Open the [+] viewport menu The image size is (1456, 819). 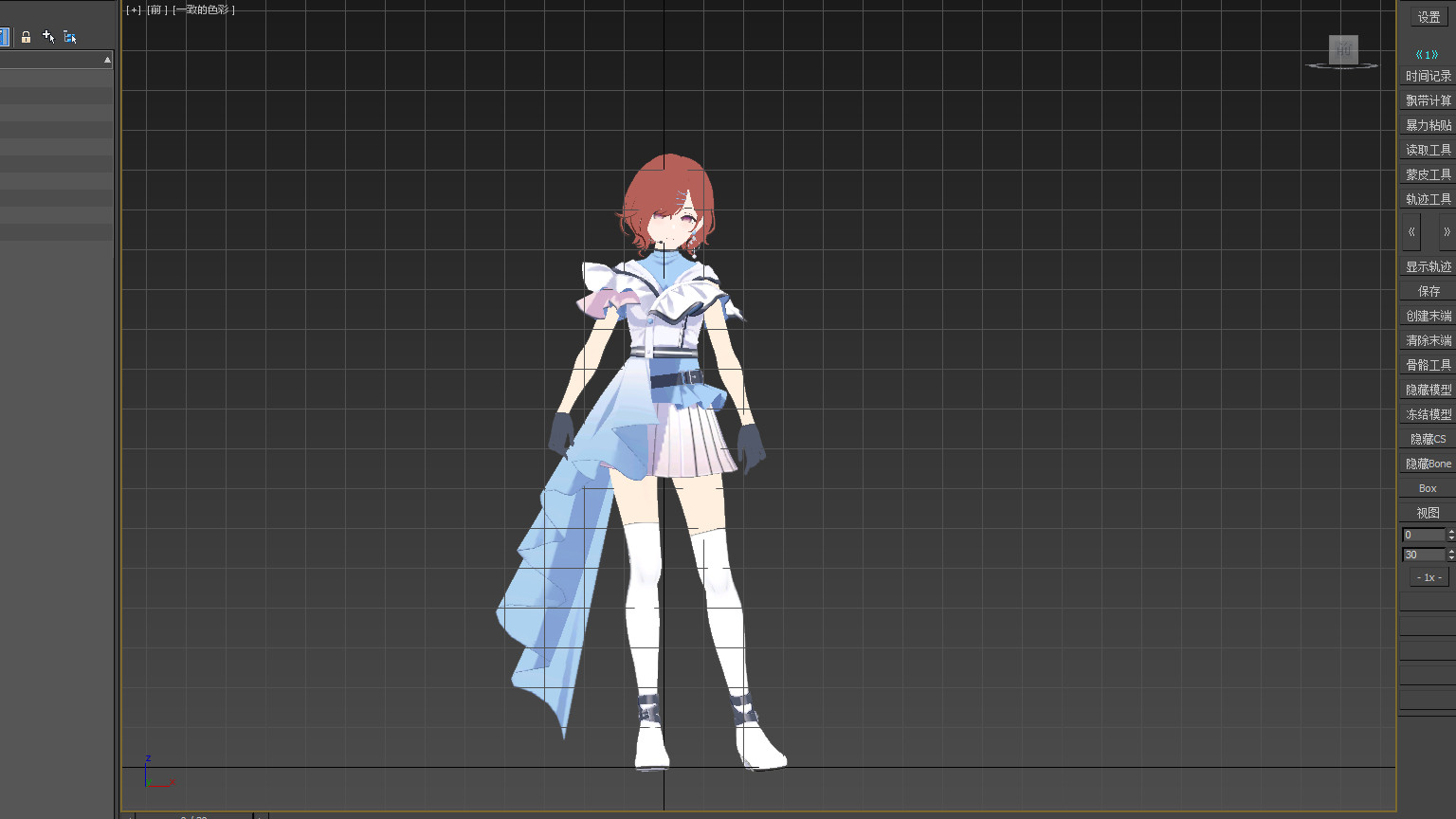point(134,9)
